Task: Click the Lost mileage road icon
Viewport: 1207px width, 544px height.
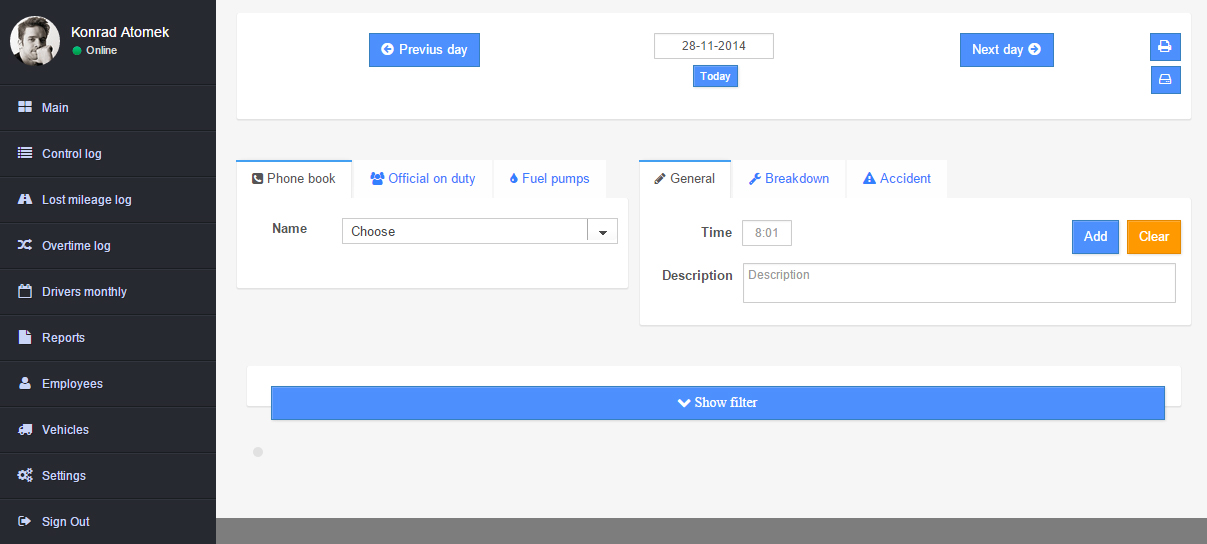Action: point(26,200)
